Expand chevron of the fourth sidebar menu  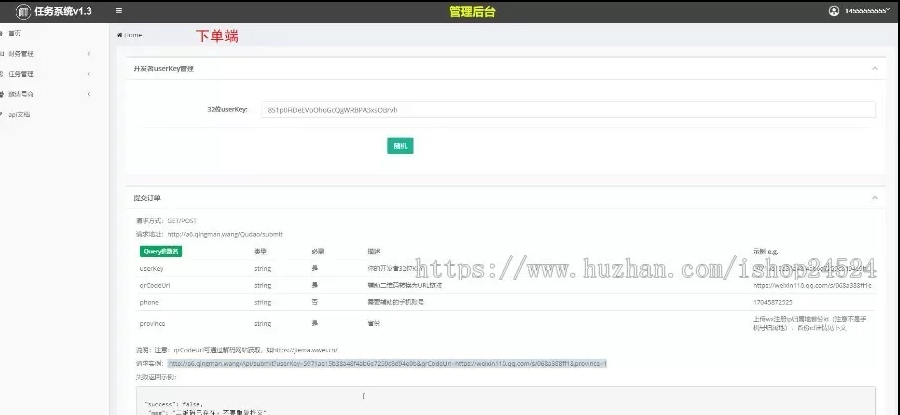(x=89, y=94)
